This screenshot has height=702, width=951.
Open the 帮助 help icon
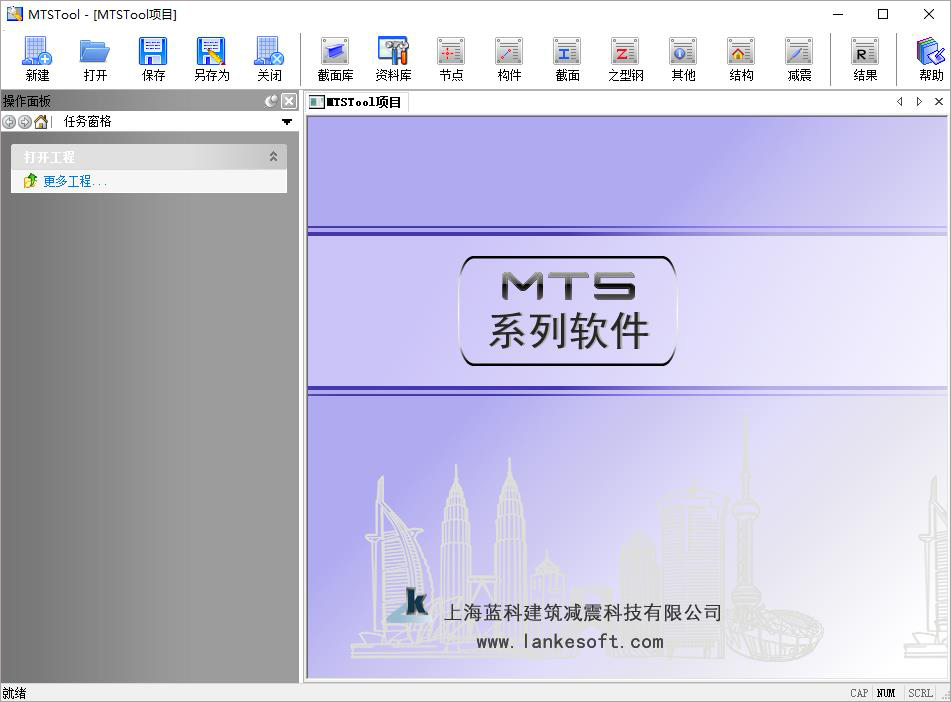point(930,59)
